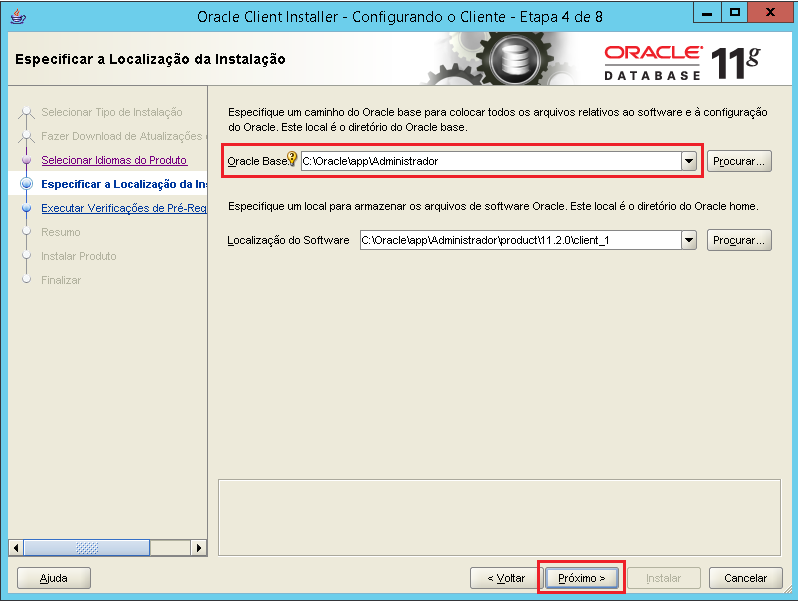798x601 pixels.
Task: Click the sidebar scrollbar right arrow
Action: pyautogui.click(x=199, y=548)
